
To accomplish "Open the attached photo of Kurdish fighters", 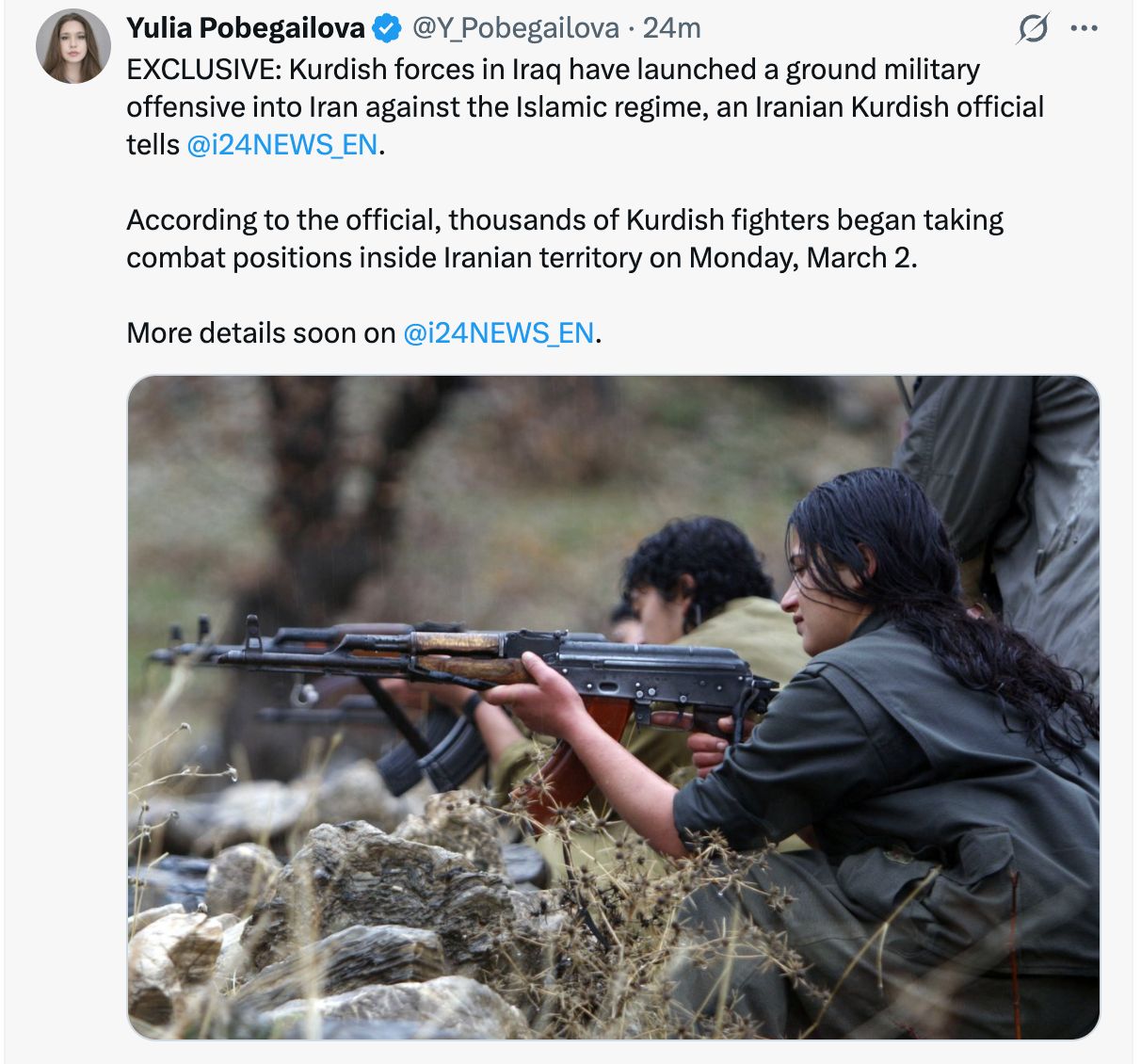I will [x=613, y=706].
